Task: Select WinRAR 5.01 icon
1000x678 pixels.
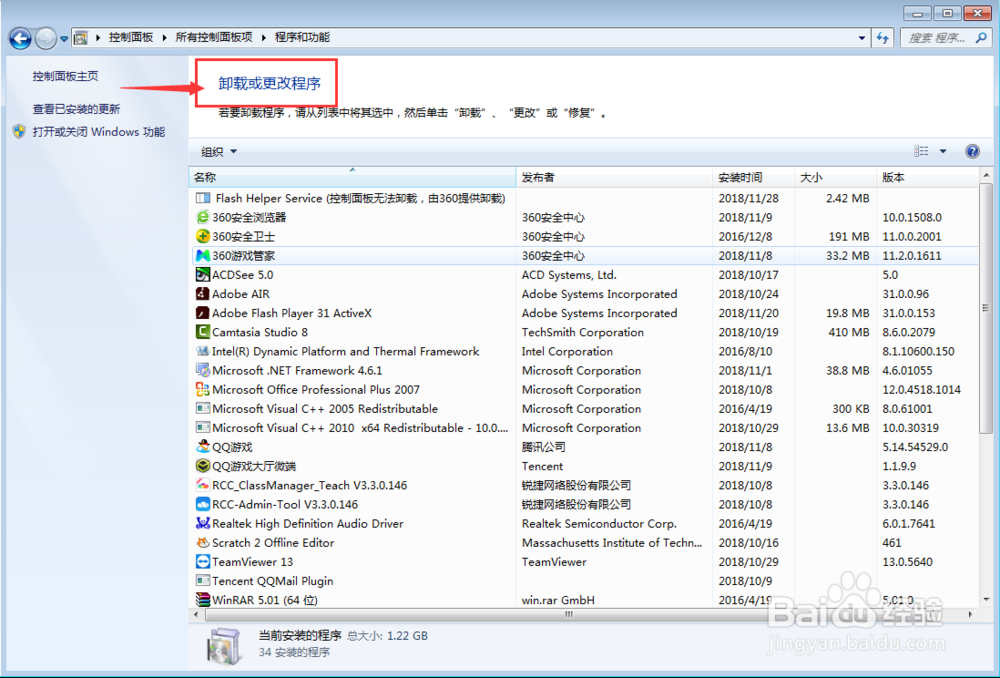Action: (203, 600)
